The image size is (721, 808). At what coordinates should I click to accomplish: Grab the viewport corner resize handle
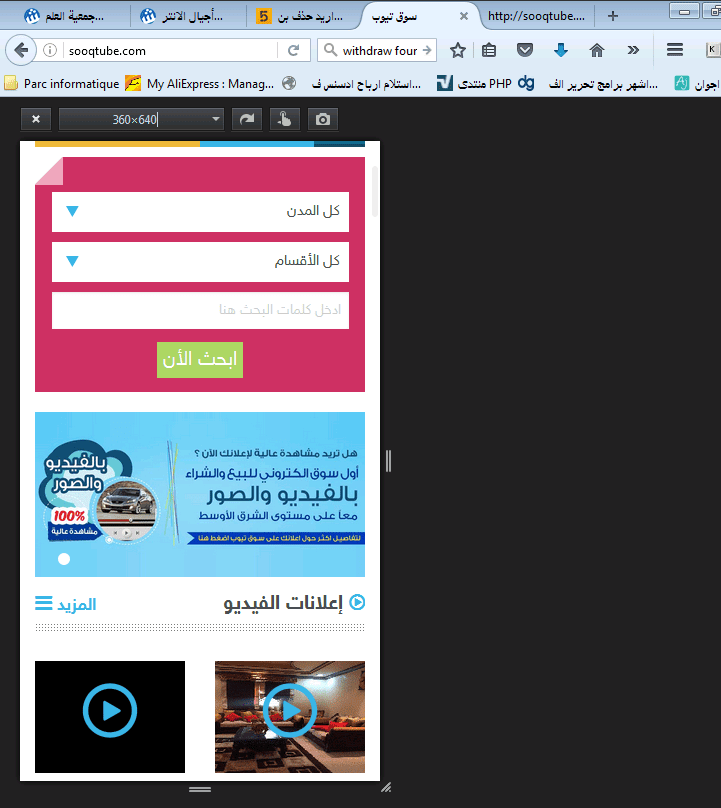click(x=386, y=787)
